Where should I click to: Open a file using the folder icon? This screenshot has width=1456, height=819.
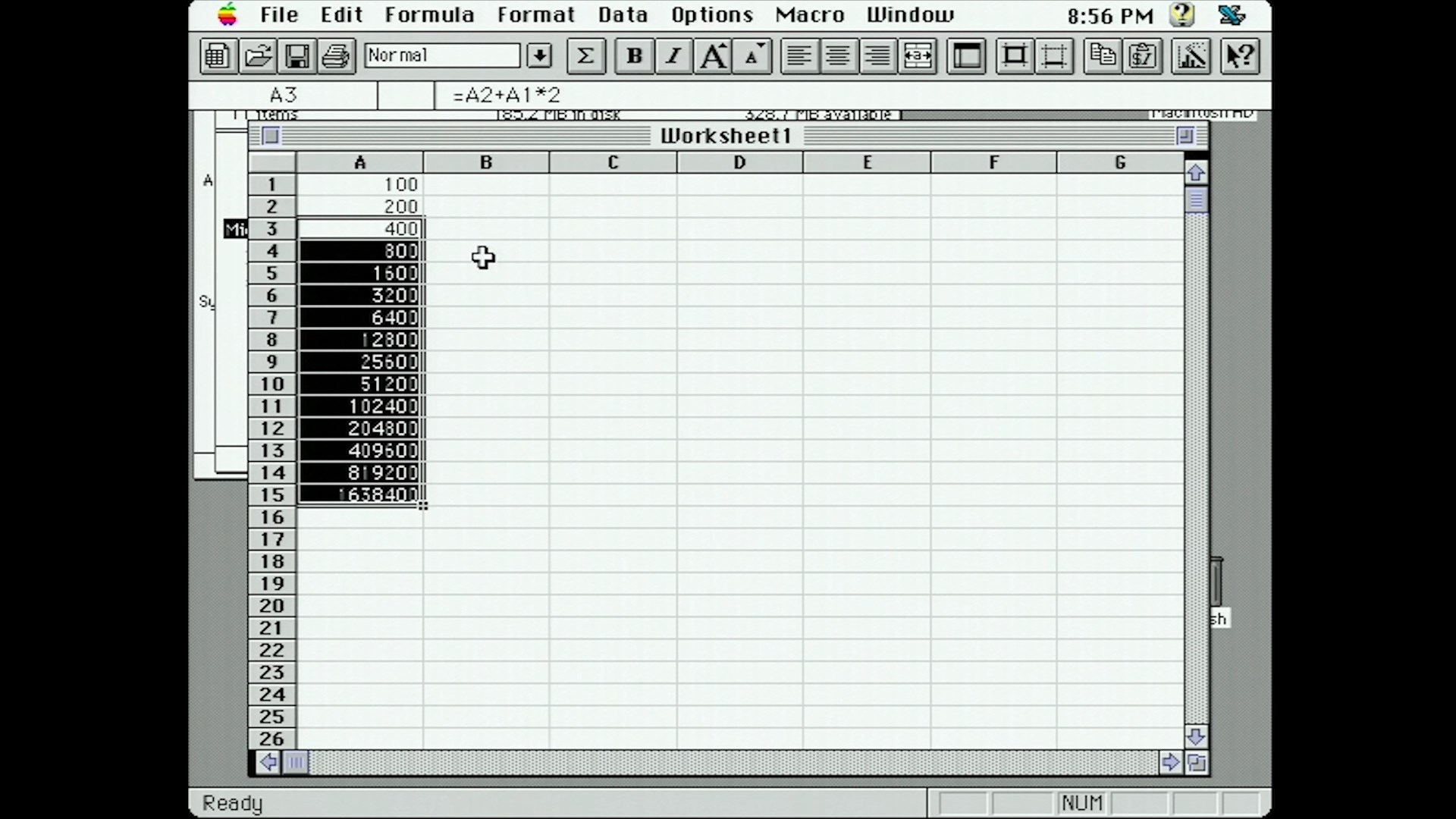tap(257, 56)
